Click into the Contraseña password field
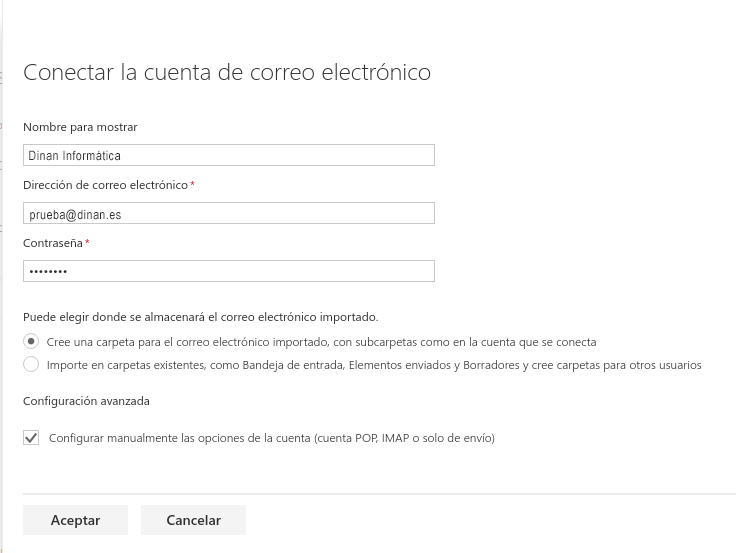This screenshot has width=736, height=553. [228, 271]
